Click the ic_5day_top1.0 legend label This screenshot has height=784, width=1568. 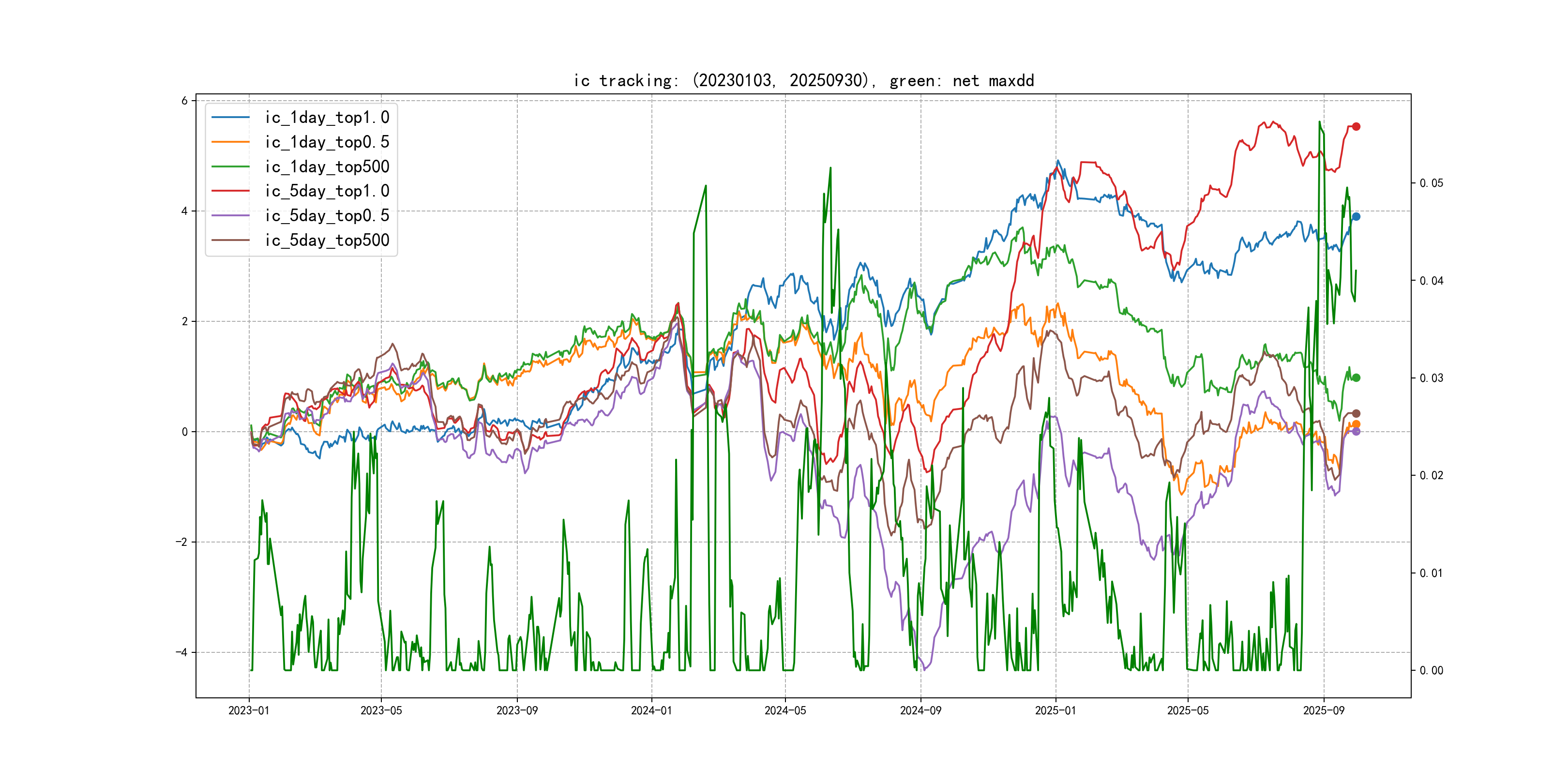click(x=327, y=191)
